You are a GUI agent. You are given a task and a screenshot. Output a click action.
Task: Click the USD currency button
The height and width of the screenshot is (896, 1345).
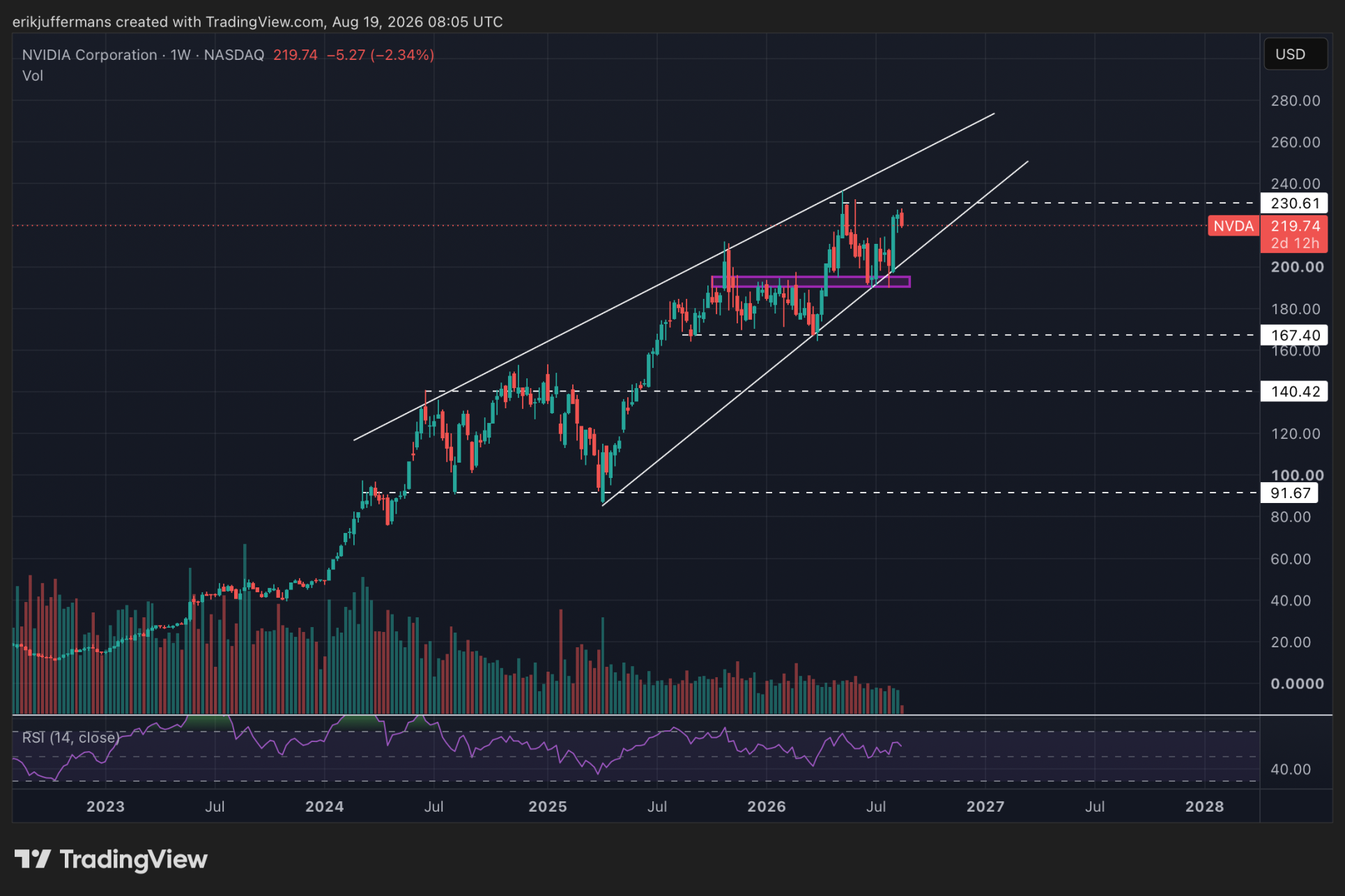1296,54
